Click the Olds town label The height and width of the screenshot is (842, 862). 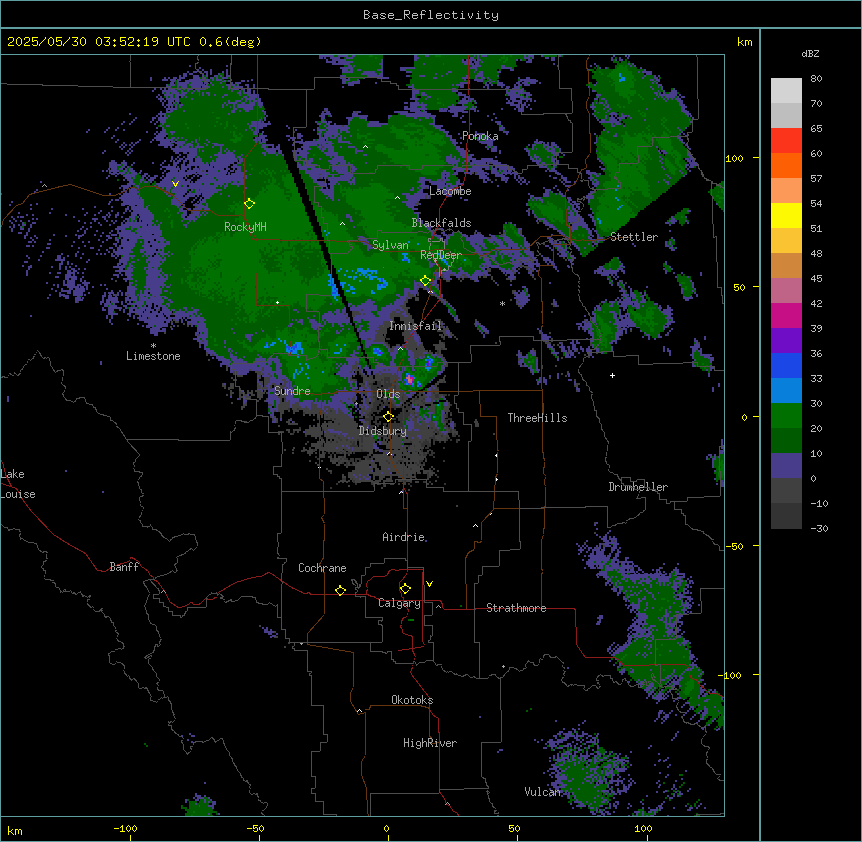pos(388,394)
